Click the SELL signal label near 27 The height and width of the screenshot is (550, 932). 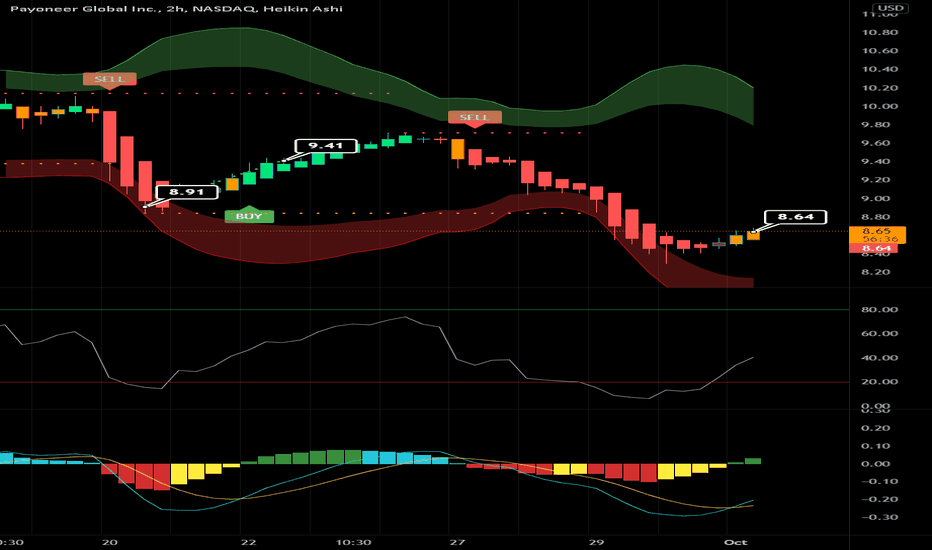point(474,117)
